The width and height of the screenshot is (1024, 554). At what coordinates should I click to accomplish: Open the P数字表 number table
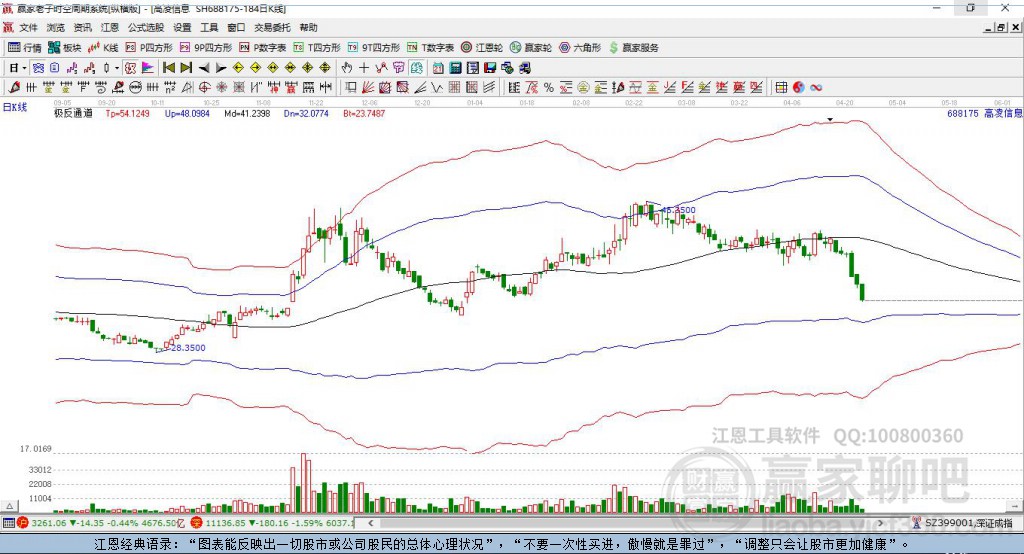263,48
